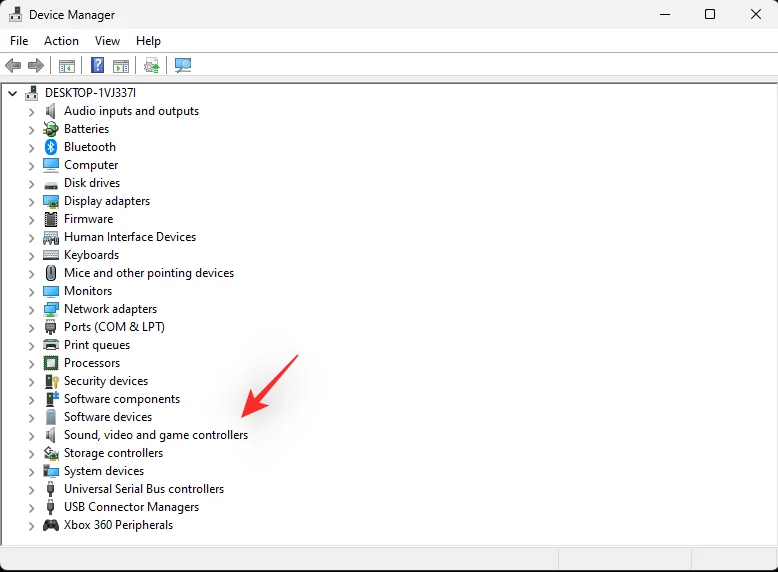This screenshot has height=572, width=778.
Task: Click the Processors icon
Action: click(x=51, y=363)
